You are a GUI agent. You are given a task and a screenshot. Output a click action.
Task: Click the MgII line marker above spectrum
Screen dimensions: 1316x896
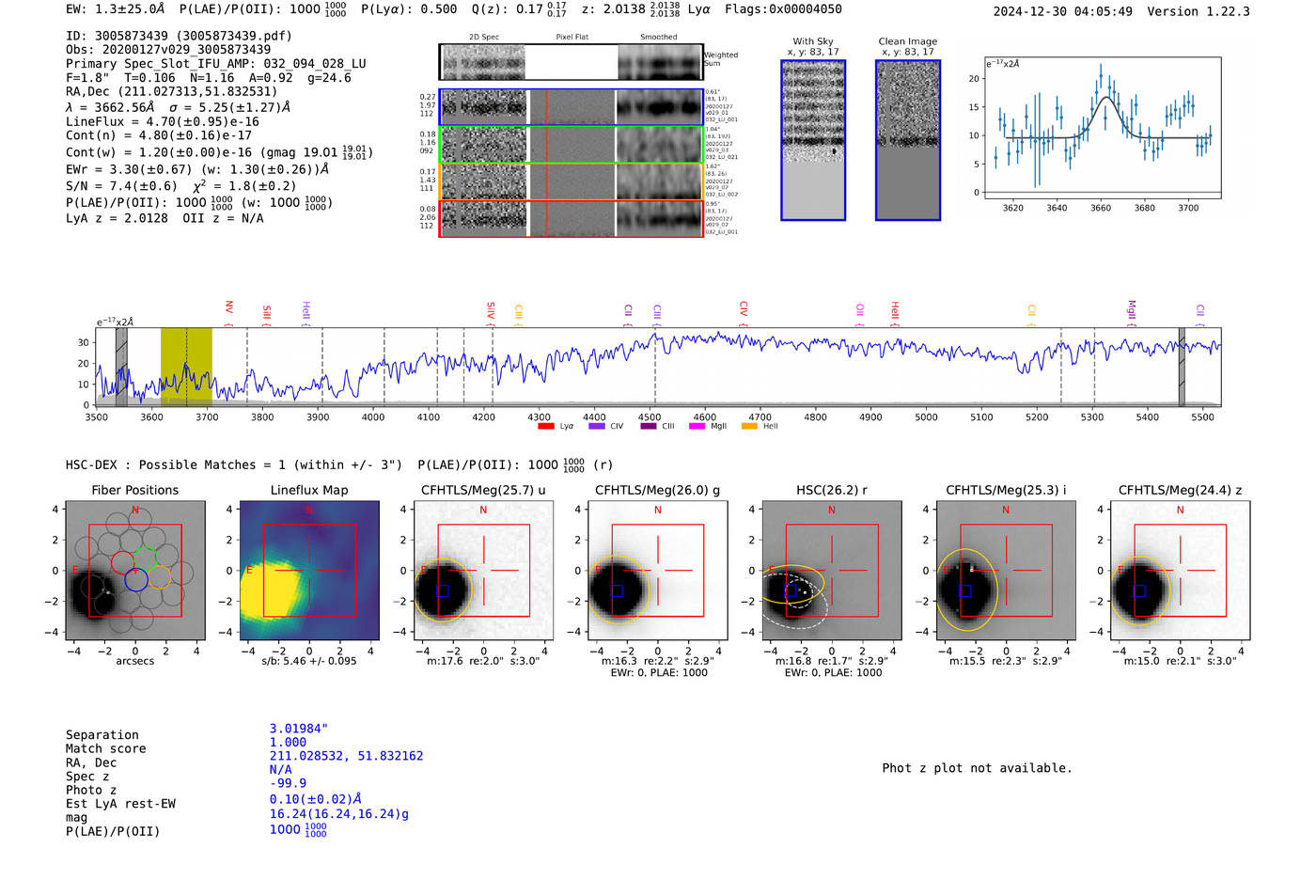[x=1131, y=309]
